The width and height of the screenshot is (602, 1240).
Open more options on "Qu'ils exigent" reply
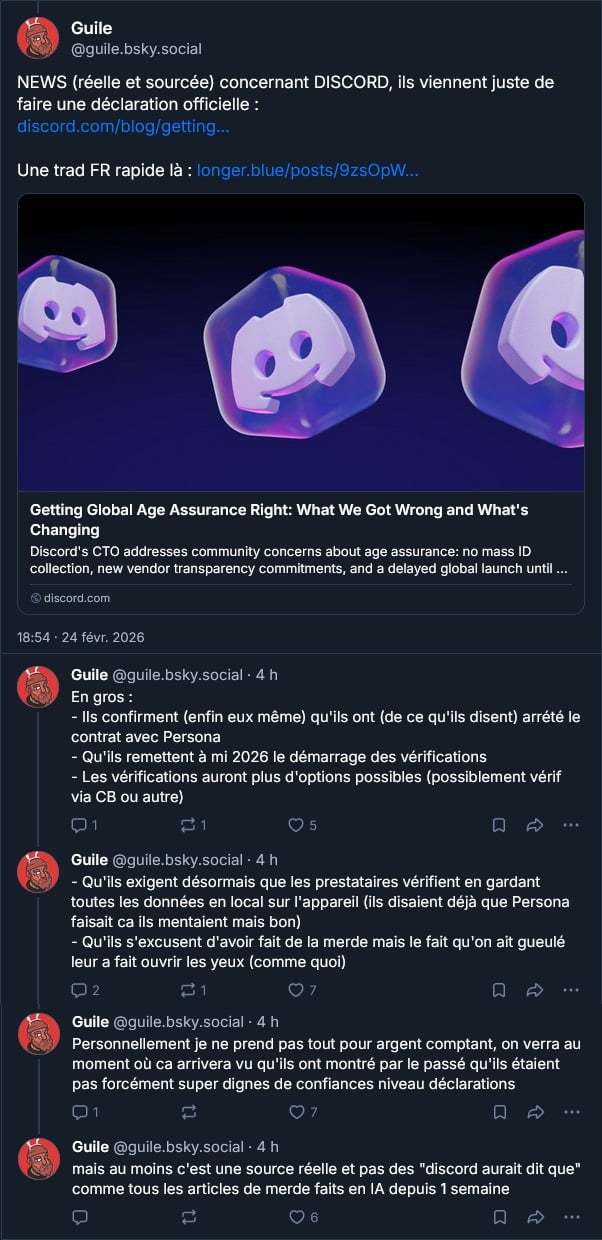click(x=571, y=990)
